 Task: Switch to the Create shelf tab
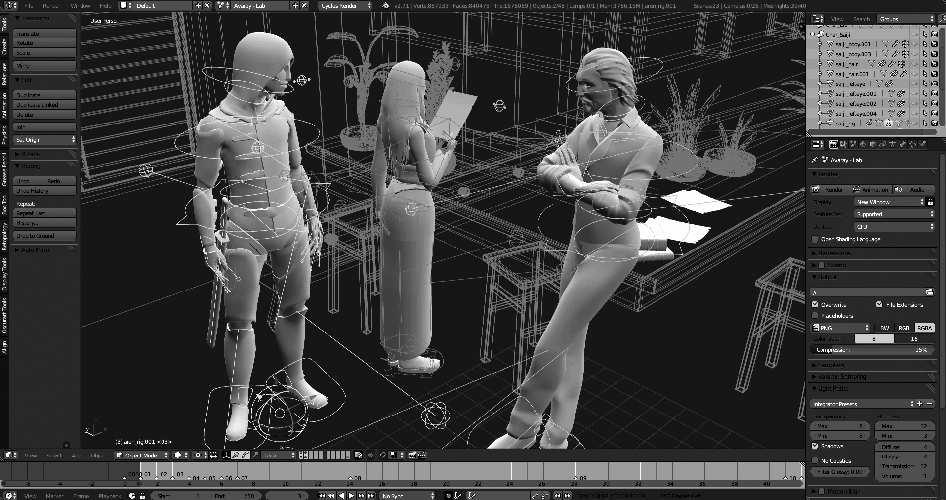click(x=4, y=48)
